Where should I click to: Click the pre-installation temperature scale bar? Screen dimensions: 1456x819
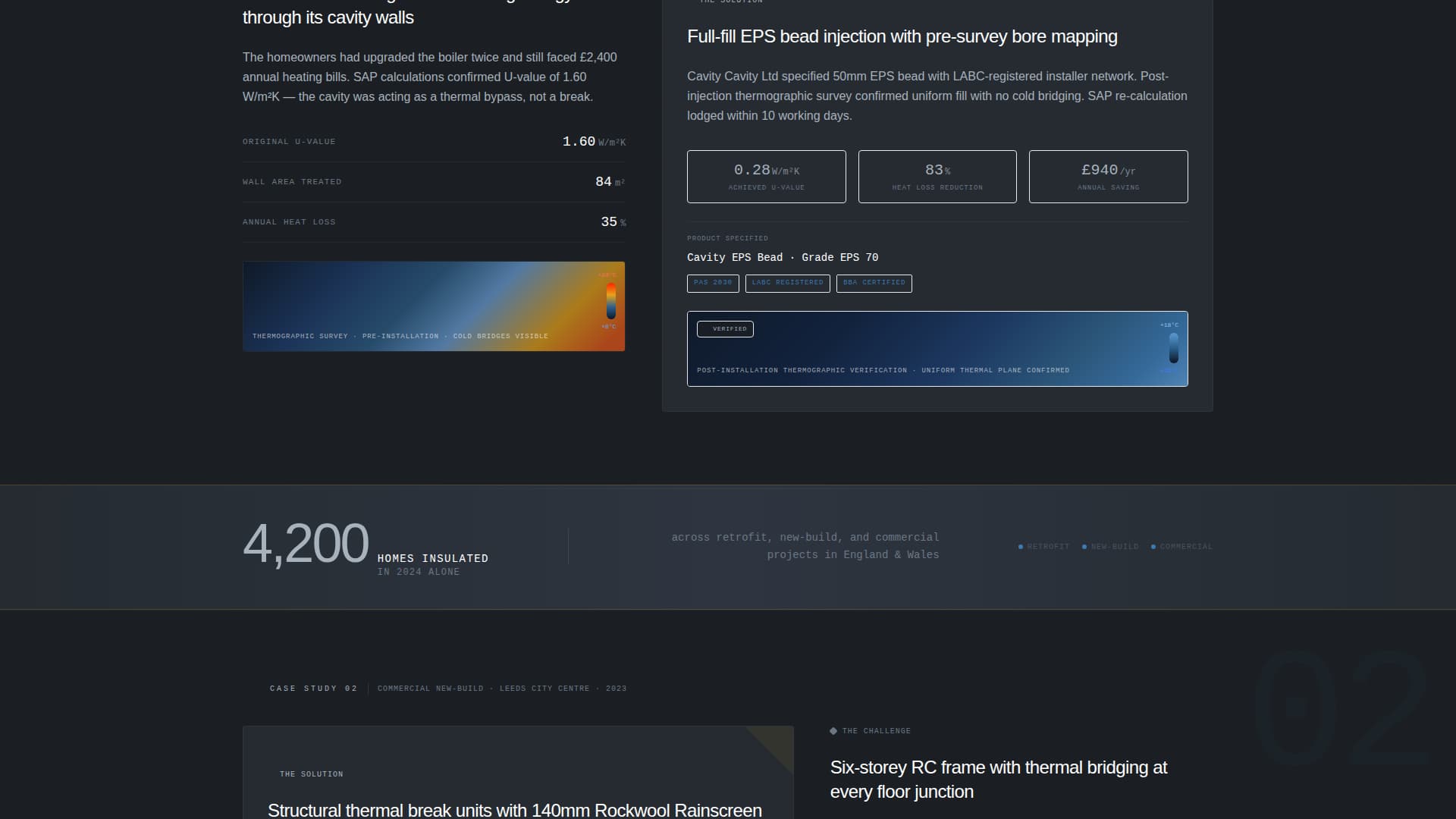(x=610, y=301)
